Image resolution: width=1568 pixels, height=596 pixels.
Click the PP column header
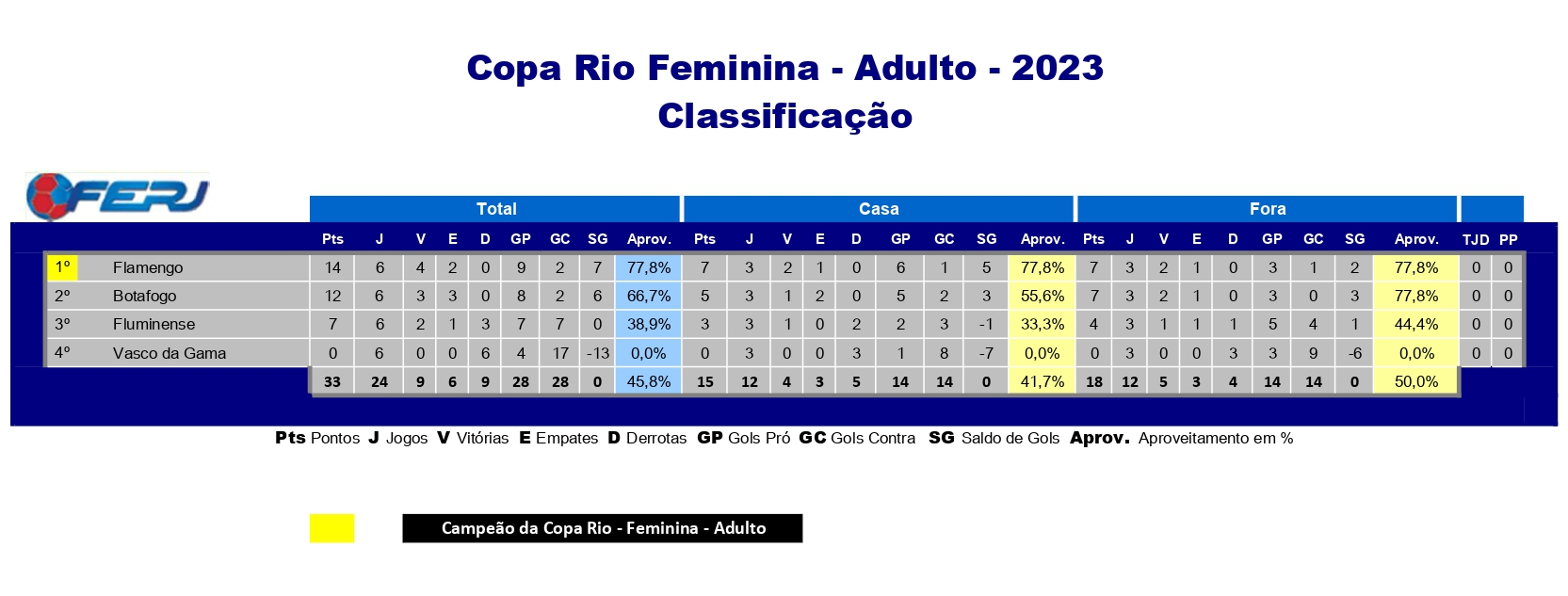click(1508, 239)
